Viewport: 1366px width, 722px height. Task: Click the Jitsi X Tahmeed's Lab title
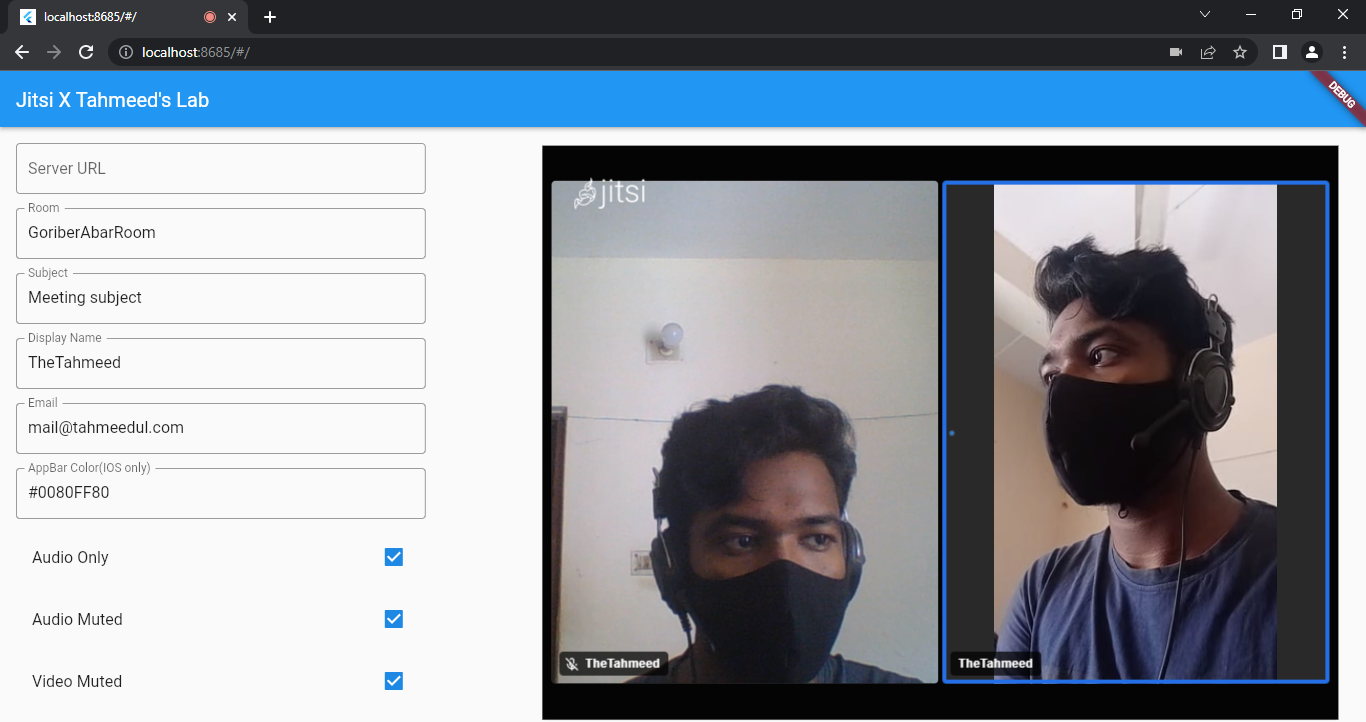(112, 100)
